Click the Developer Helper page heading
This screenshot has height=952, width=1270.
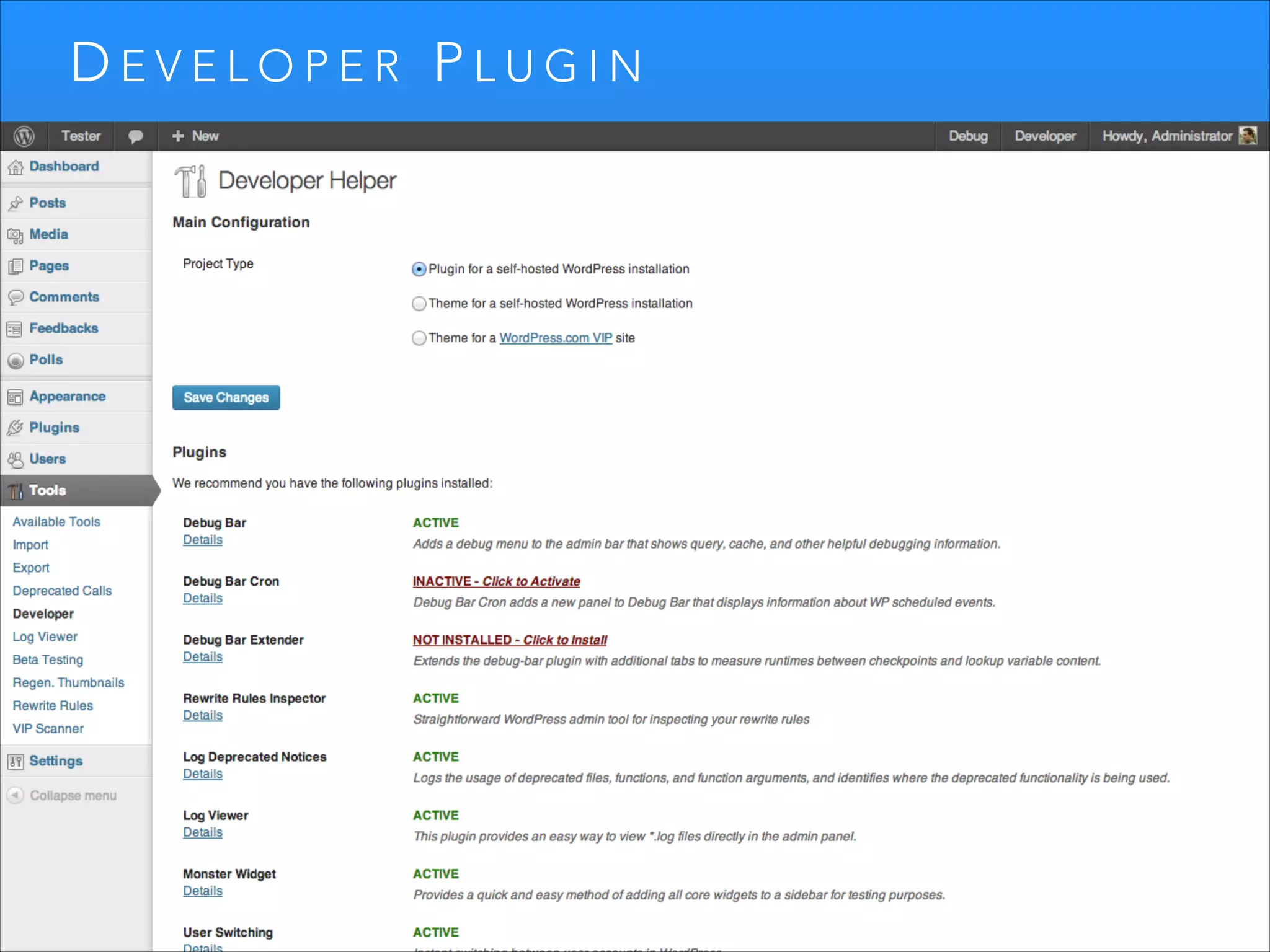pos(307,180)
